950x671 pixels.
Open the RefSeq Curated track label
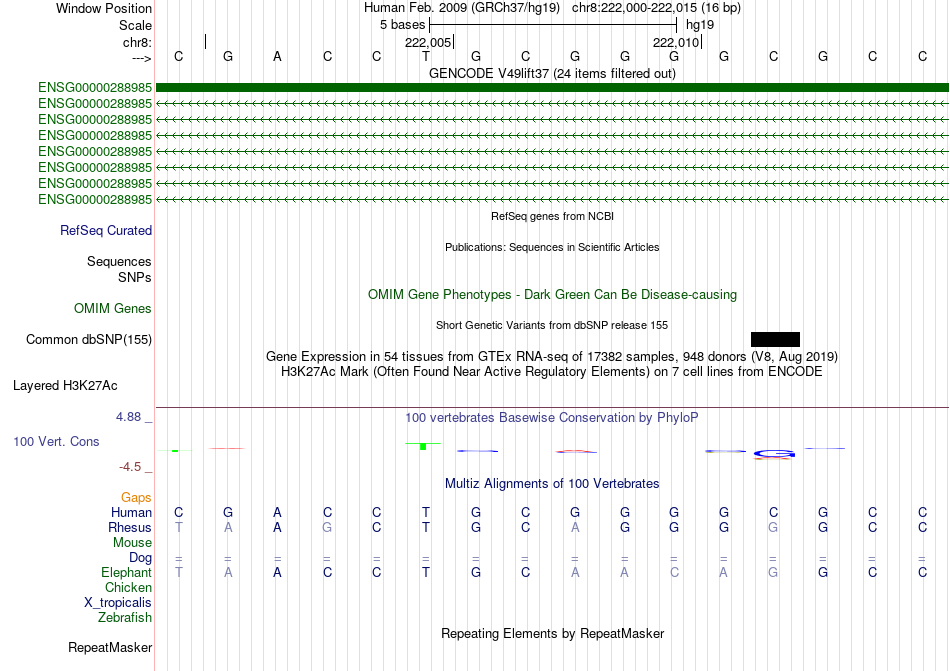(x=105, y=230)
